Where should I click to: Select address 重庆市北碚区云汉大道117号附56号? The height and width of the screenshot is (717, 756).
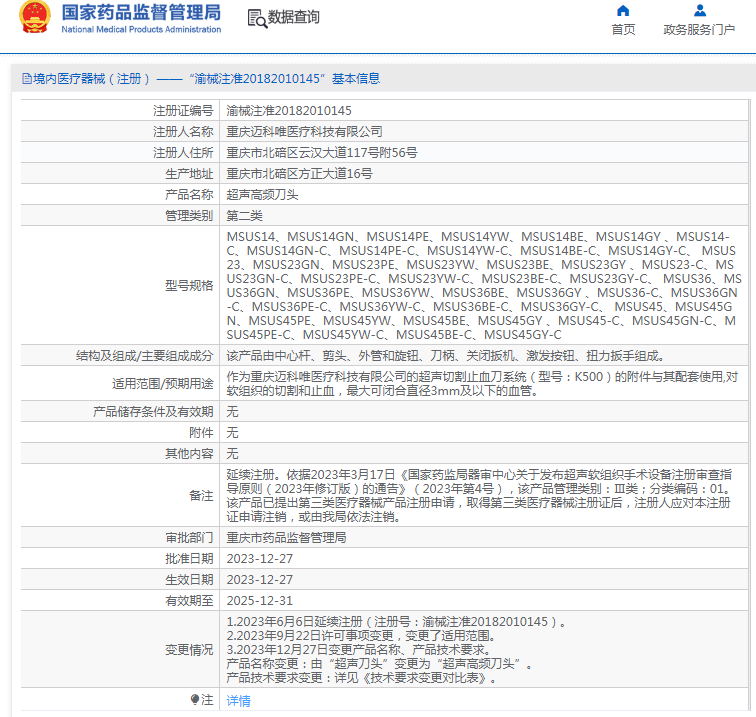click(322, 153)
